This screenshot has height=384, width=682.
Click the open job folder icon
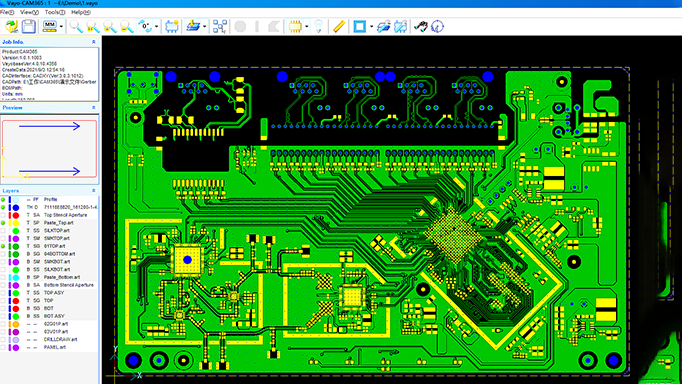[11, 27]
